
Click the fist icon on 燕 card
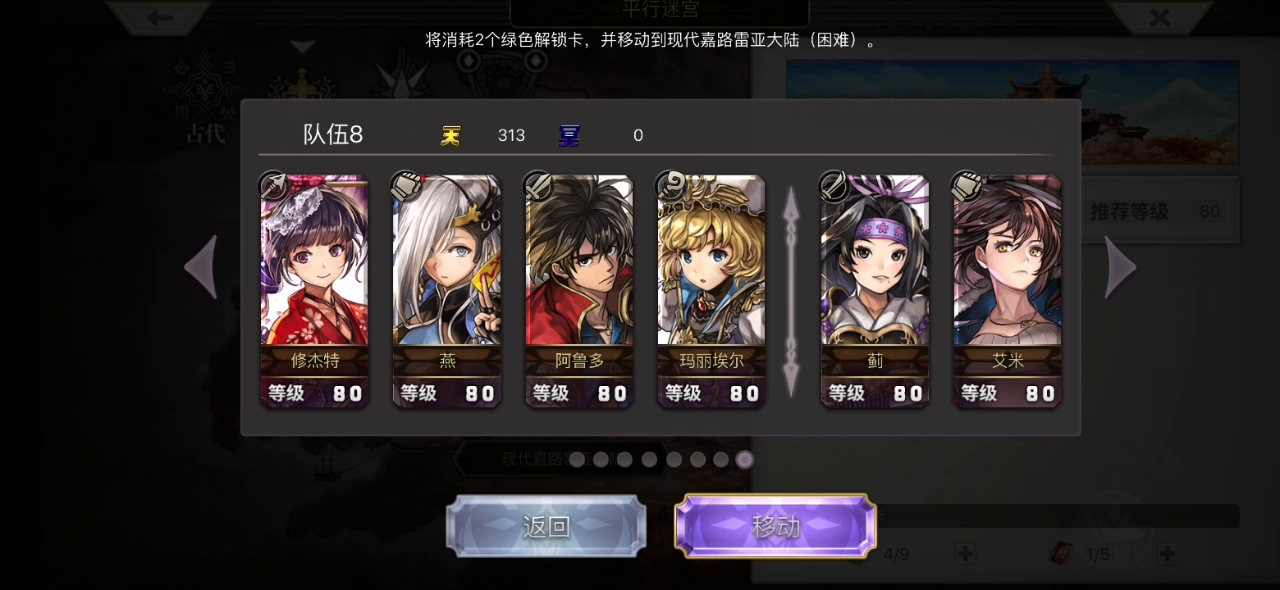(x=405, y=186)
